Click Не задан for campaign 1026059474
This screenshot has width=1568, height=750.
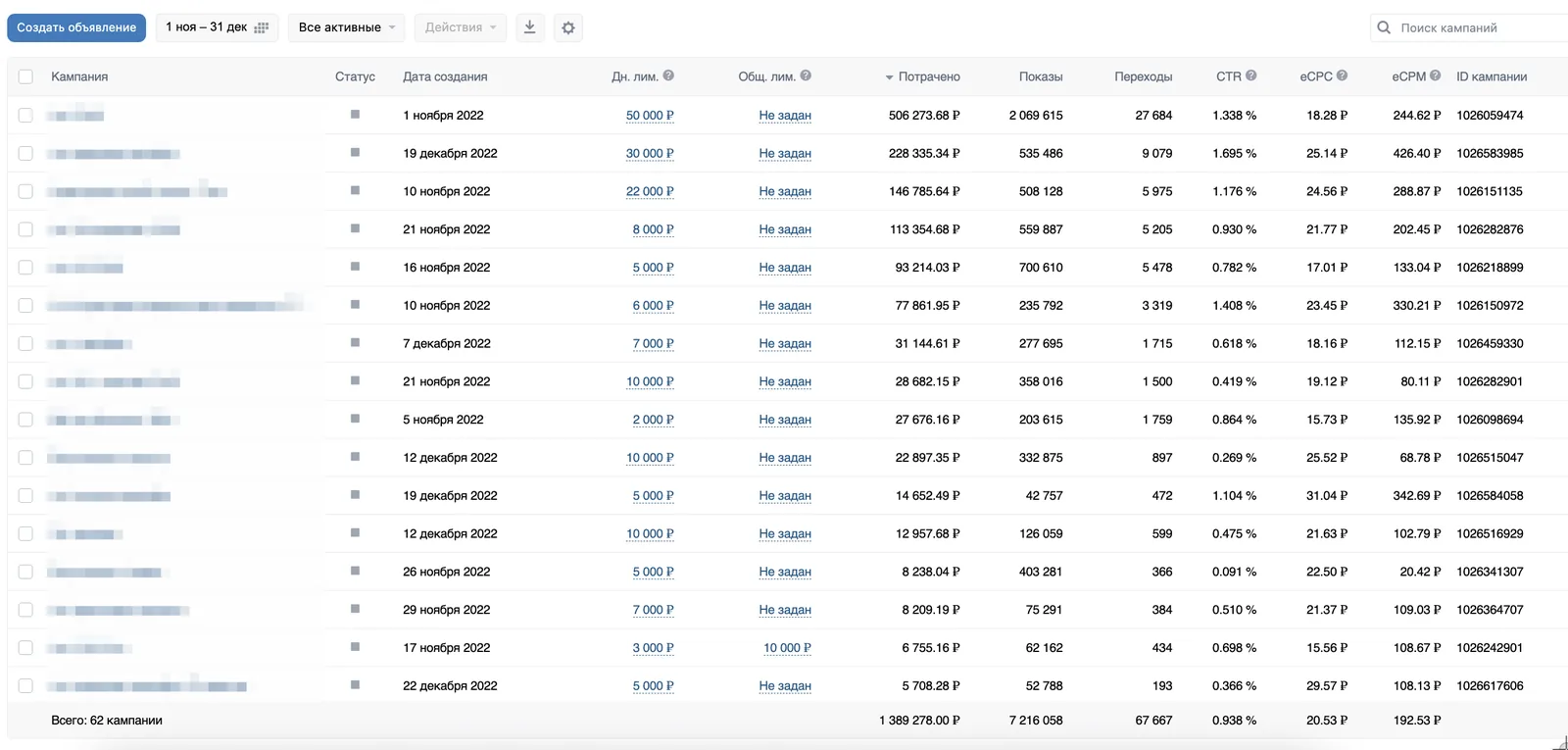point(785,116)
